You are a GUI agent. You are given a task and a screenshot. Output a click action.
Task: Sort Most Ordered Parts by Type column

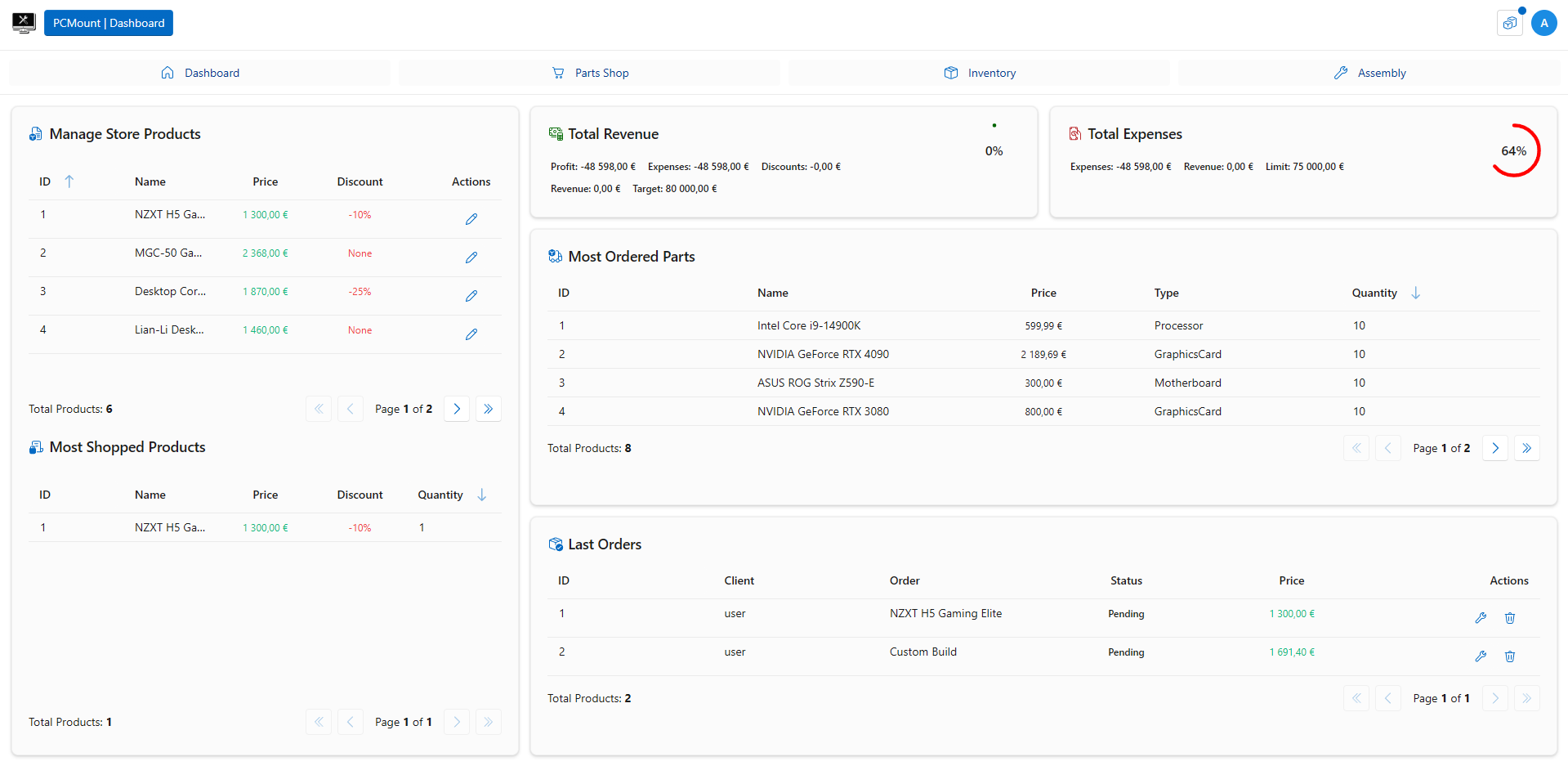pyautogui.click(x=1167, y=293)
